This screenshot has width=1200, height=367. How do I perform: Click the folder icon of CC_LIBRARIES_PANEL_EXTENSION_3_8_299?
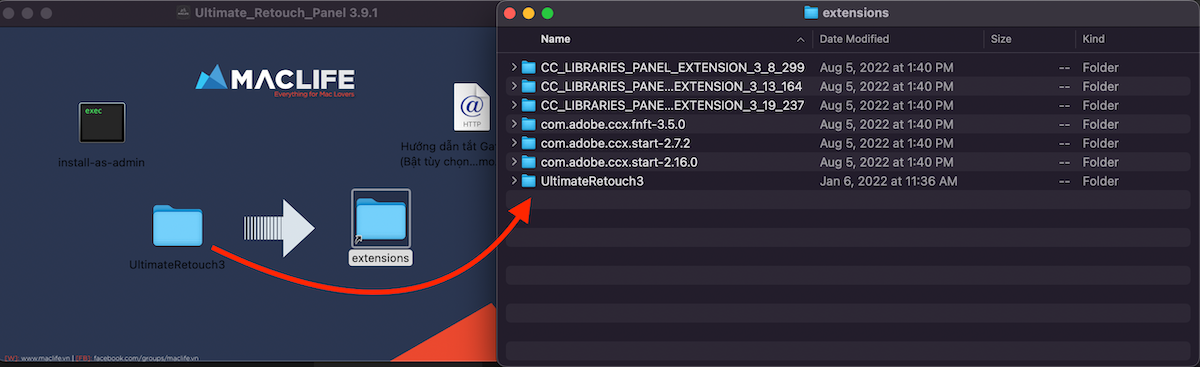pyautogui.click(x=529, y=67)
